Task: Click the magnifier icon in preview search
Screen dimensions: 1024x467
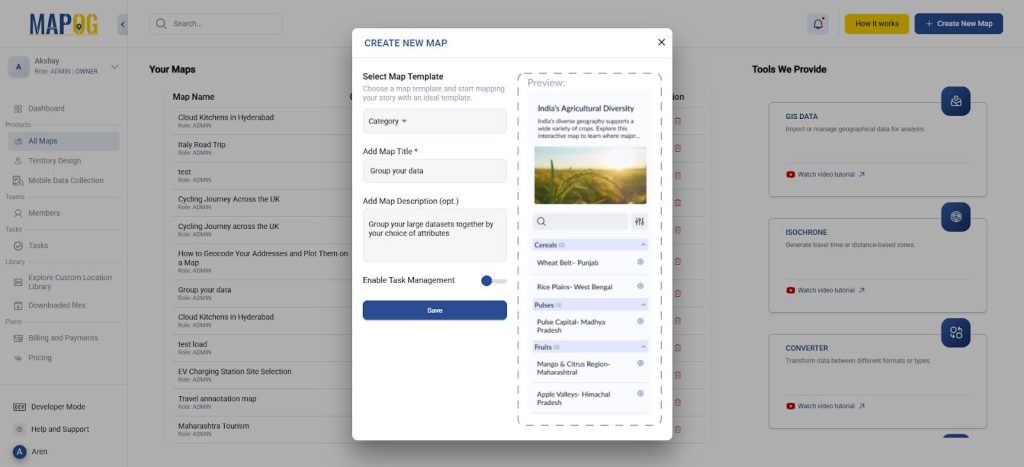Action: pos(542,222)
